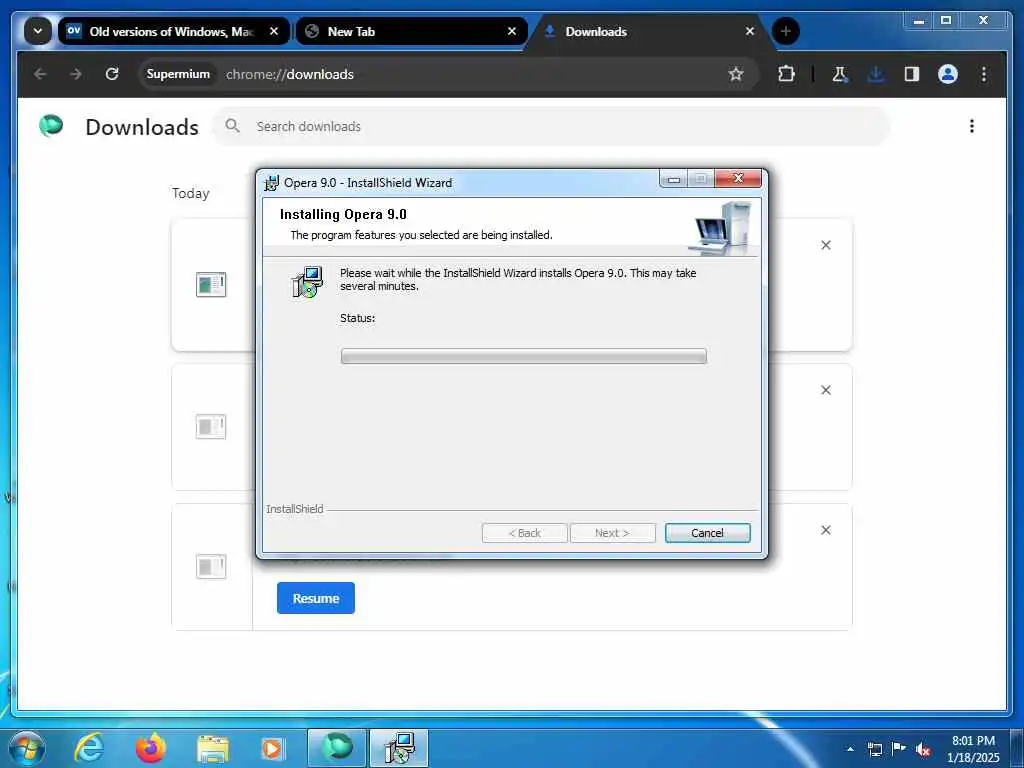Image resolution: width=1024 pixels, height=768 pixels.
Task: Remove the third download from list
Action: [826, 530]
